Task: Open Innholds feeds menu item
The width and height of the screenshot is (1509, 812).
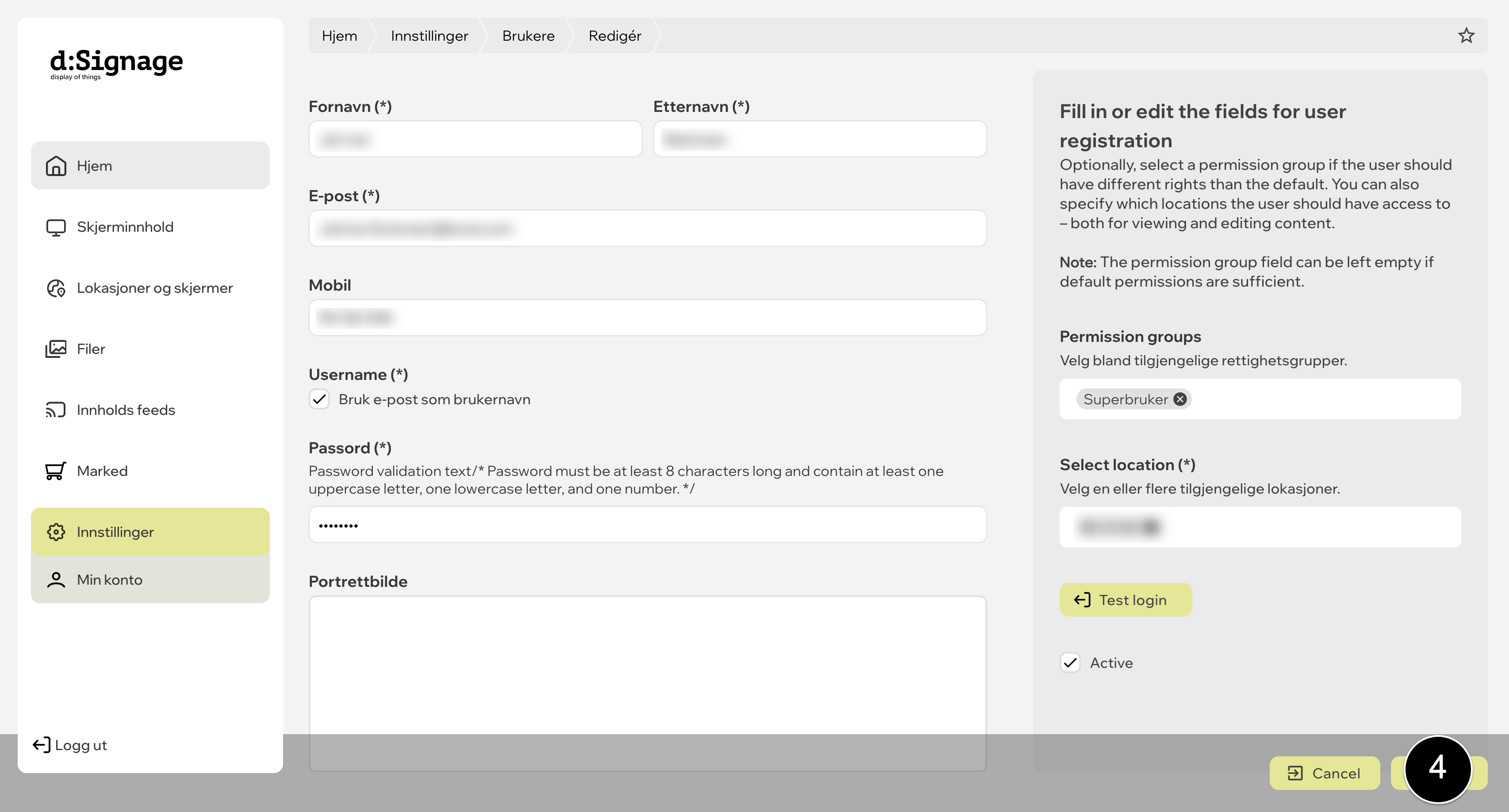Action: (150, 410)
